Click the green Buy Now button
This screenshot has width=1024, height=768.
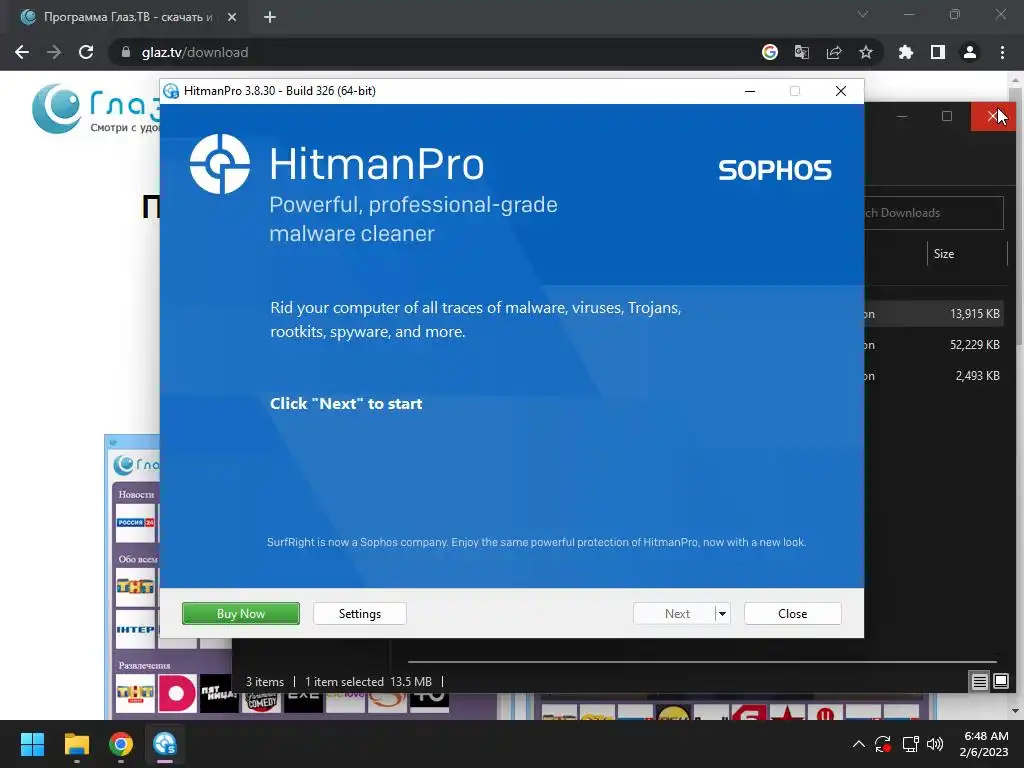click(x=240, y=613)
